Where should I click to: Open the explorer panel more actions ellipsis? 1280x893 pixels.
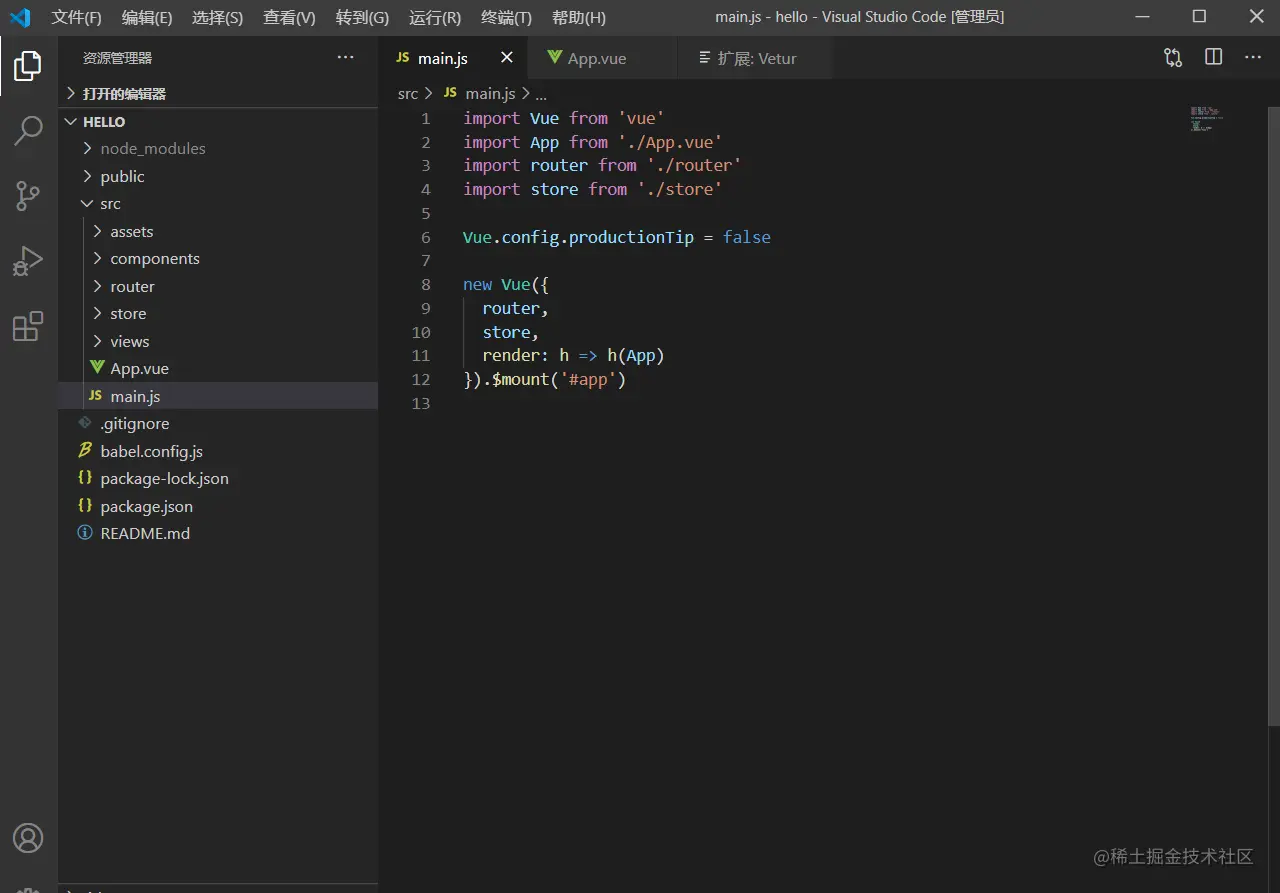click(x=346, y=57)
